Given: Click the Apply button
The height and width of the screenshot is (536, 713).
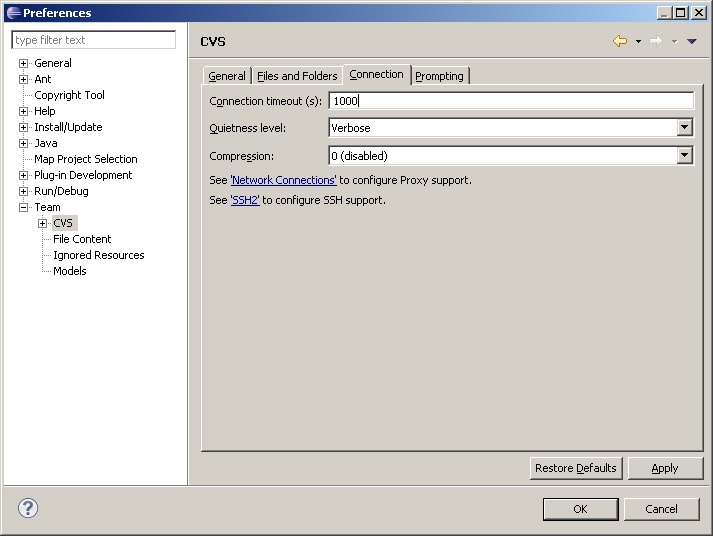Looking at the screenshot, I should point(664,468).
